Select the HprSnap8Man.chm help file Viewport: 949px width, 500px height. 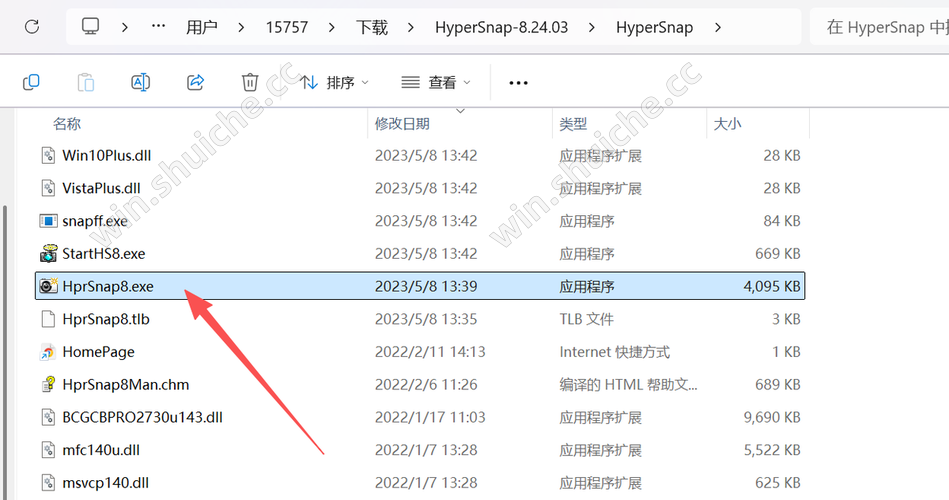click(125, 385)
